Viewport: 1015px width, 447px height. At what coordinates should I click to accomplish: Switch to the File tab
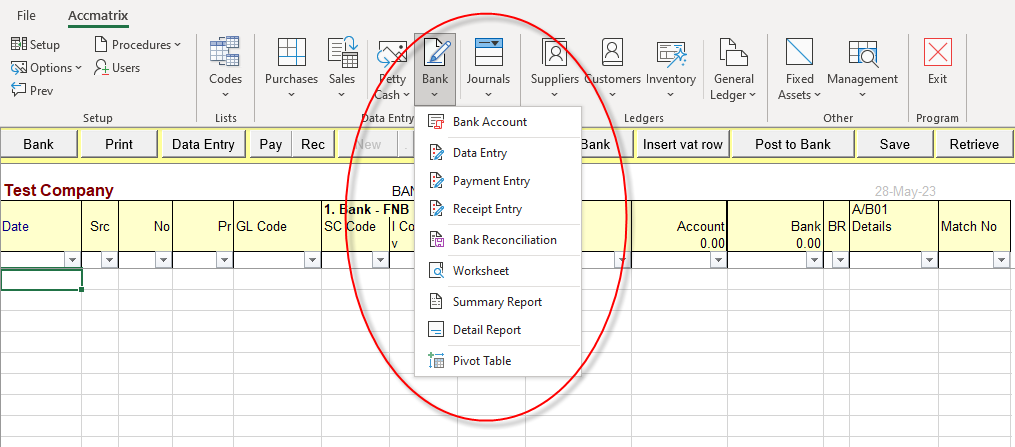26,16
